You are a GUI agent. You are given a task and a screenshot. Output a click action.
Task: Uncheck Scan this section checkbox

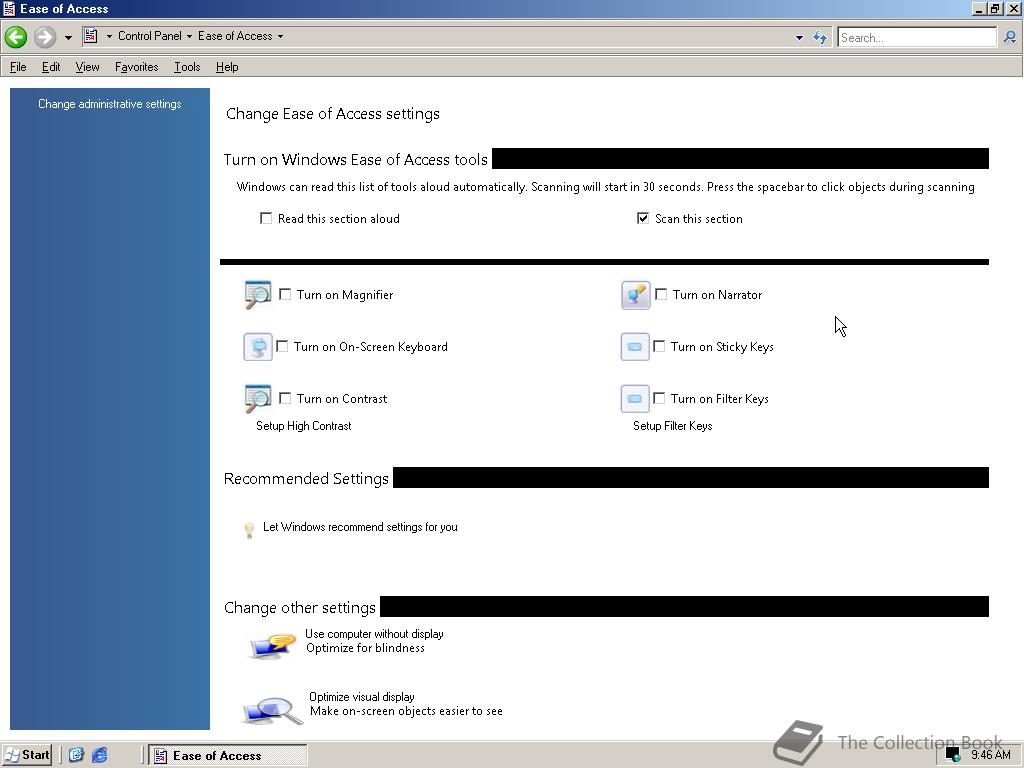click(x=643, y=218)
